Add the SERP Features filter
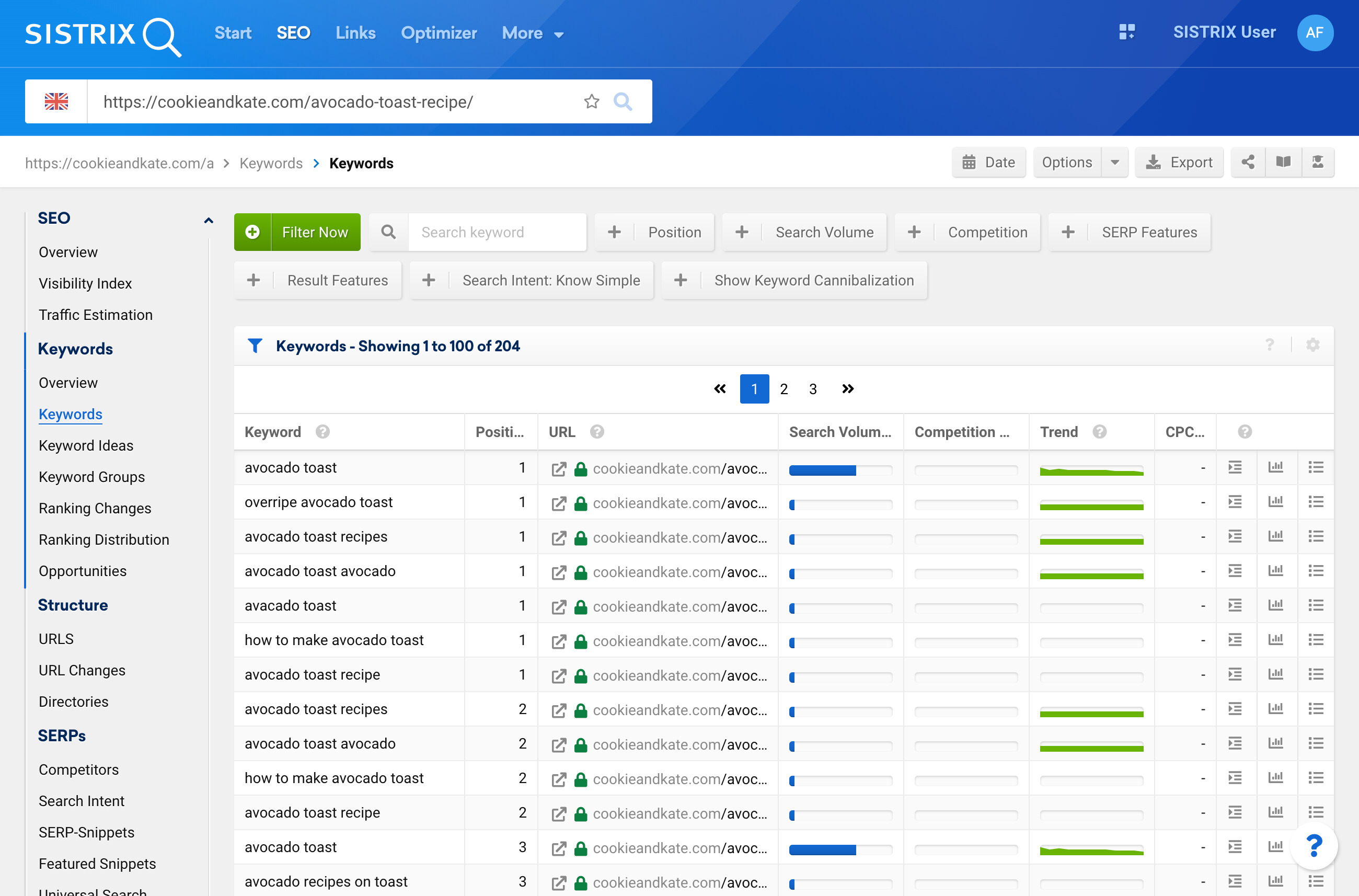The image size is (1359, 896). (x=1130, y=232)
